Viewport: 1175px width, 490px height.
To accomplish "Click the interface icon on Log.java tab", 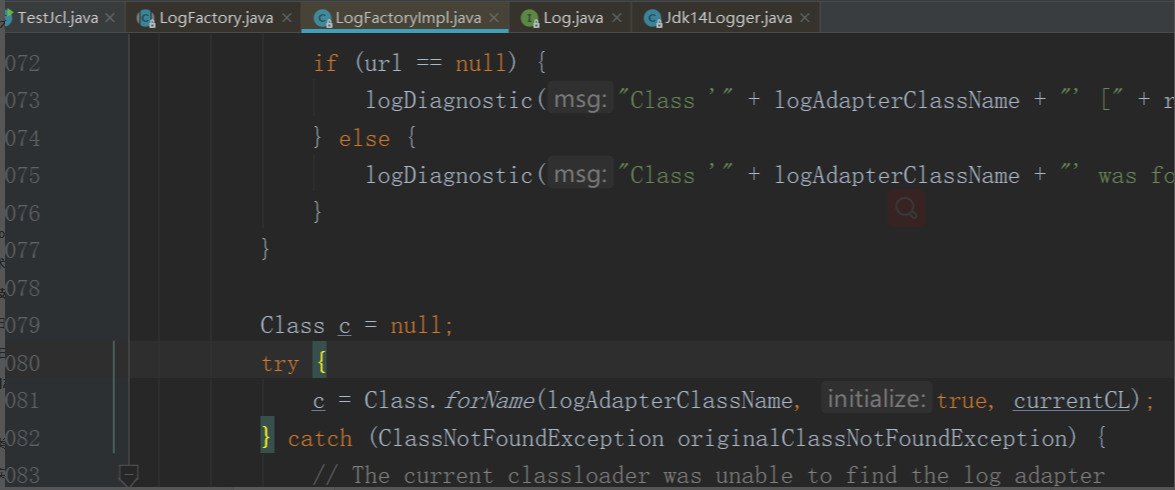I will tap(531, 18).
